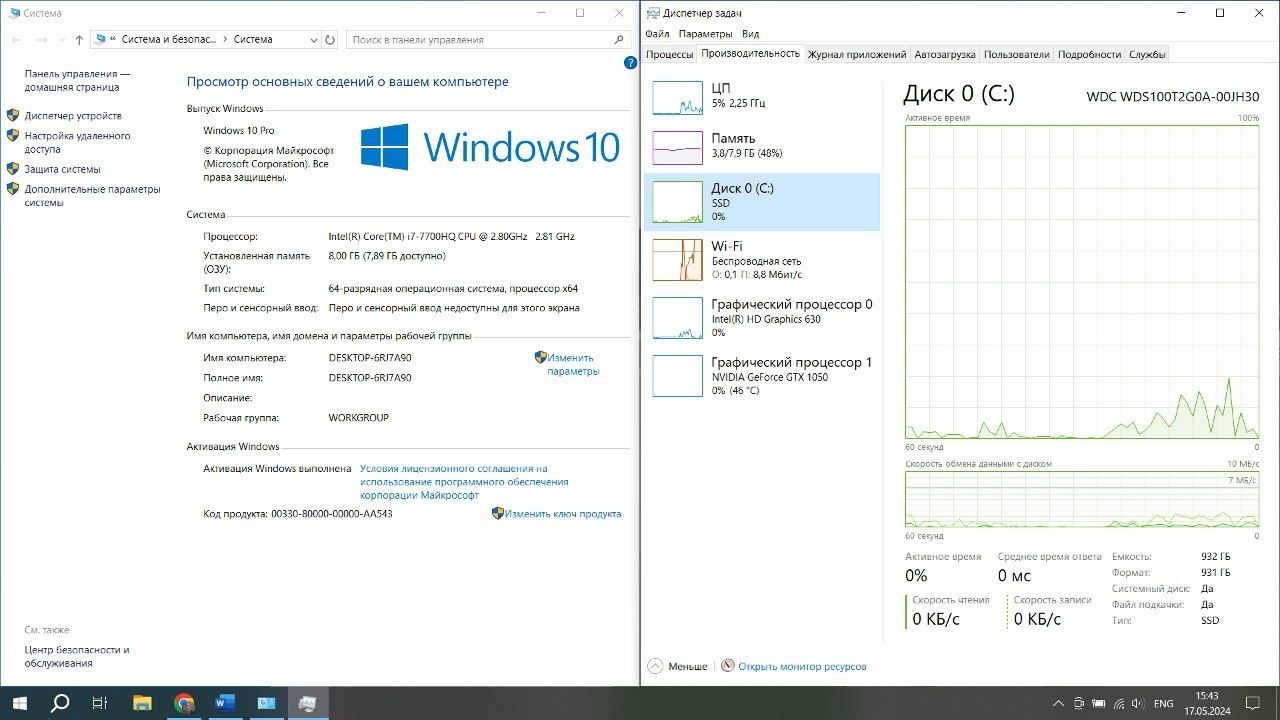Image resolution: width=1280 pixels, height=720 pixels.
Task: Open Файл menu in Task Manager
Action: (657, 34)
